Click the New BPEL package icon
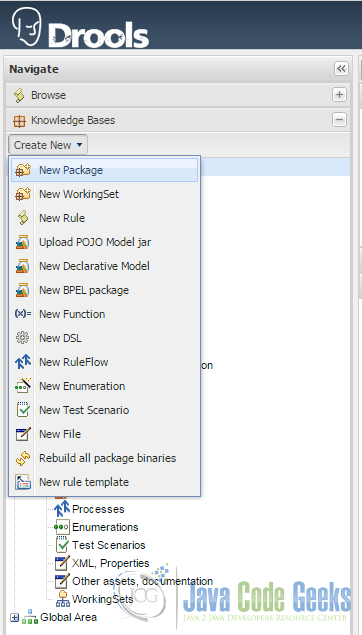Screen dimensions: 362x635 (x=22, y=290)
